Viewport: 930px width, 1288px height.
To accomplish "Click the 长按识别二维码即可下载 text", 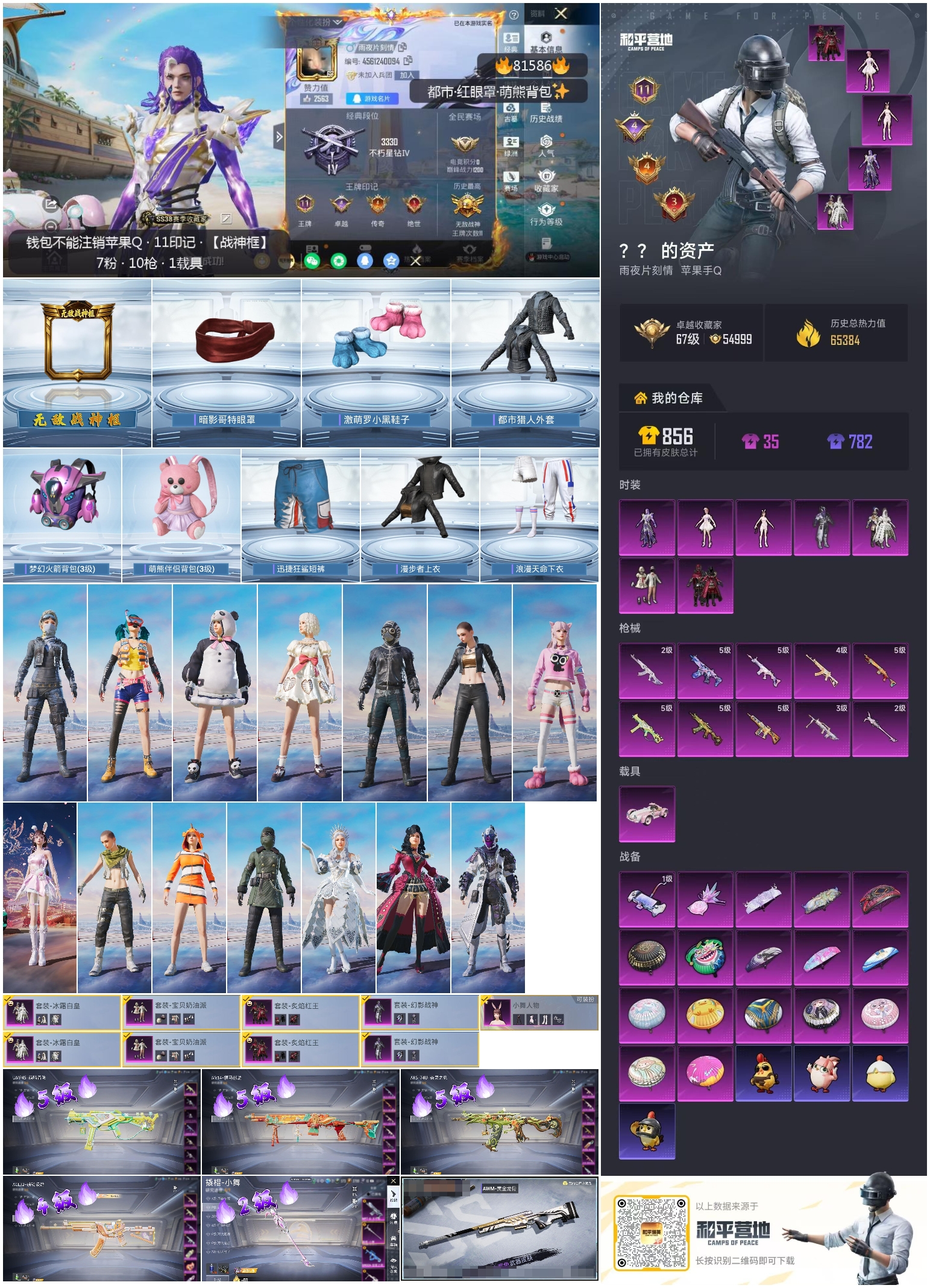I will [x=744, y=1260].
